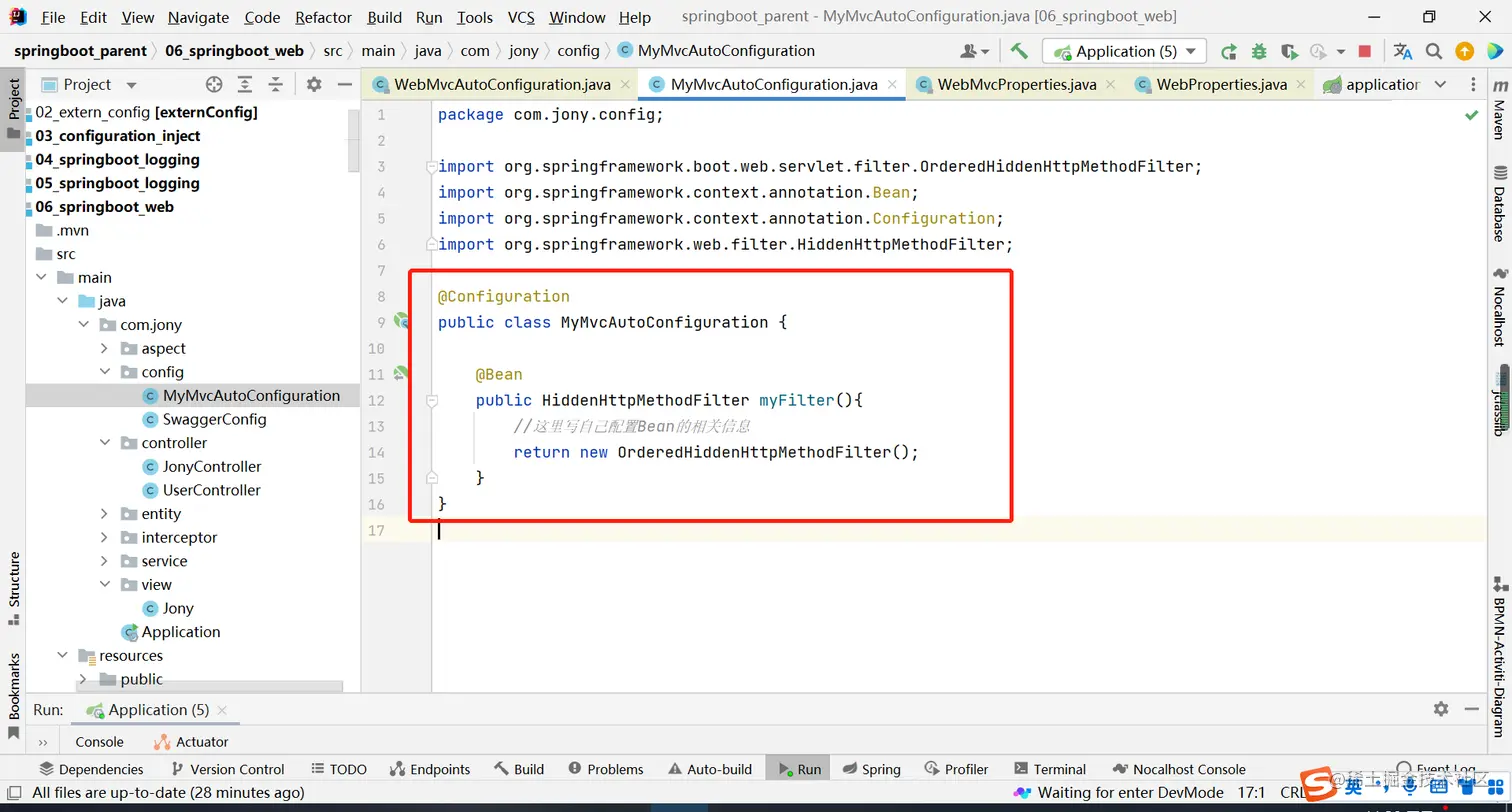Run Application with coverage shield icon
The height and width of the screenshot is (812, 1512).
click(x=1289, y=51)
